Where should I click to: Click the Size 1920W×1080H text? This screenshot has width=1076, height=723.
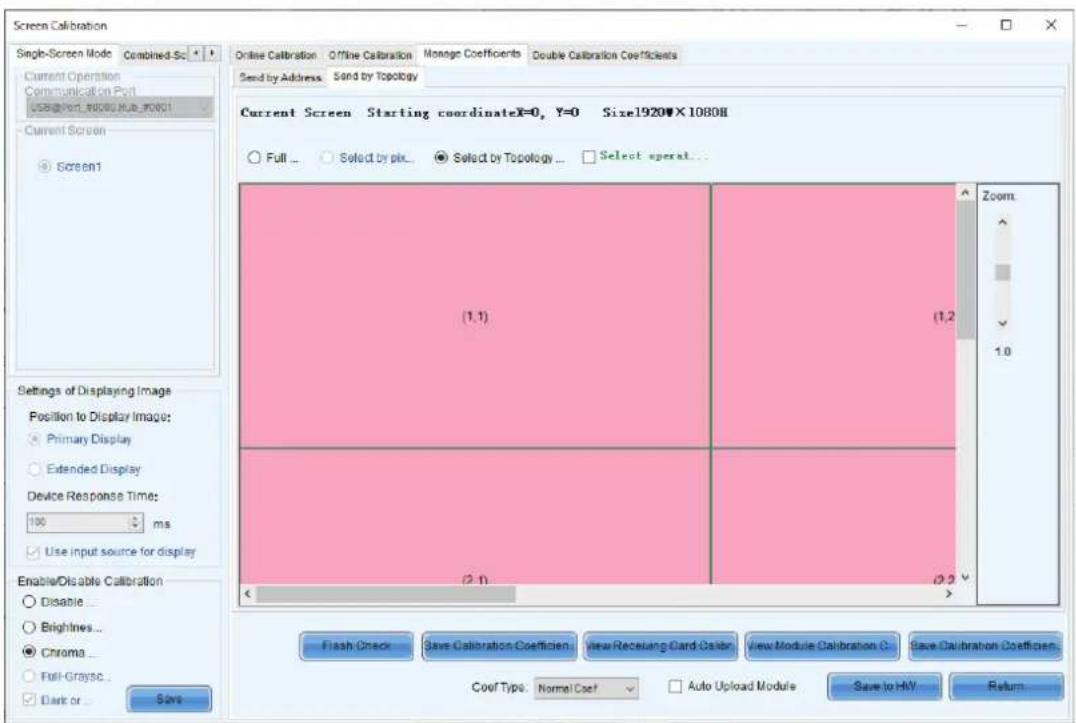(665, 112)
